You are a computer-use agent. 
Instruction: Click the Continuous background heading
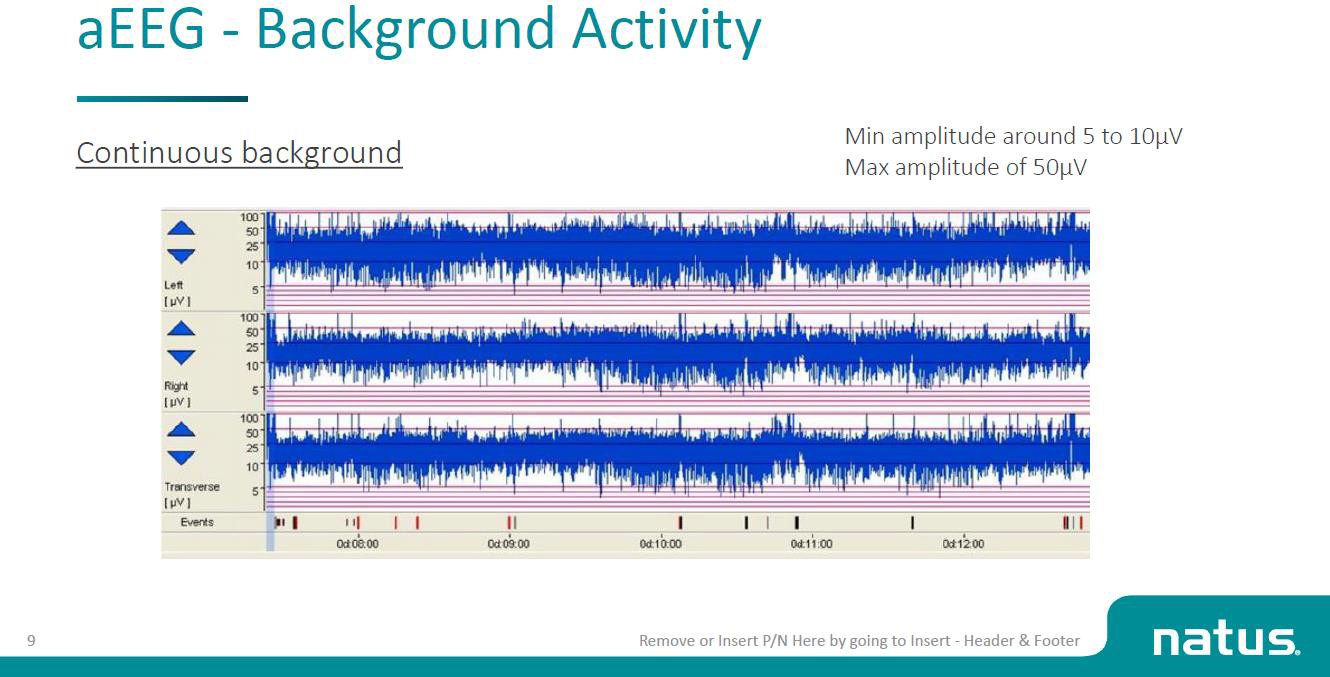coord(238,152)
